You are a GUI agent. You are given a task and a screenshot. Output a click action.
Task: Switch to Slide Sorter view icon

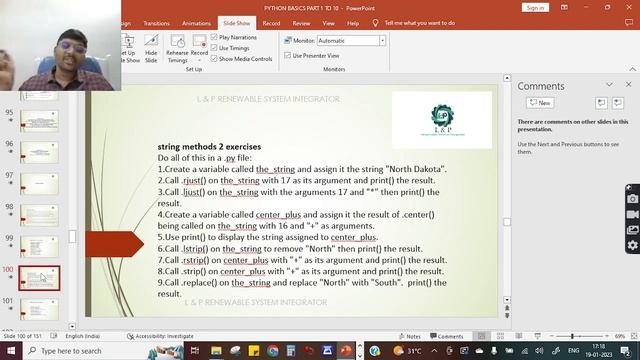500,336
